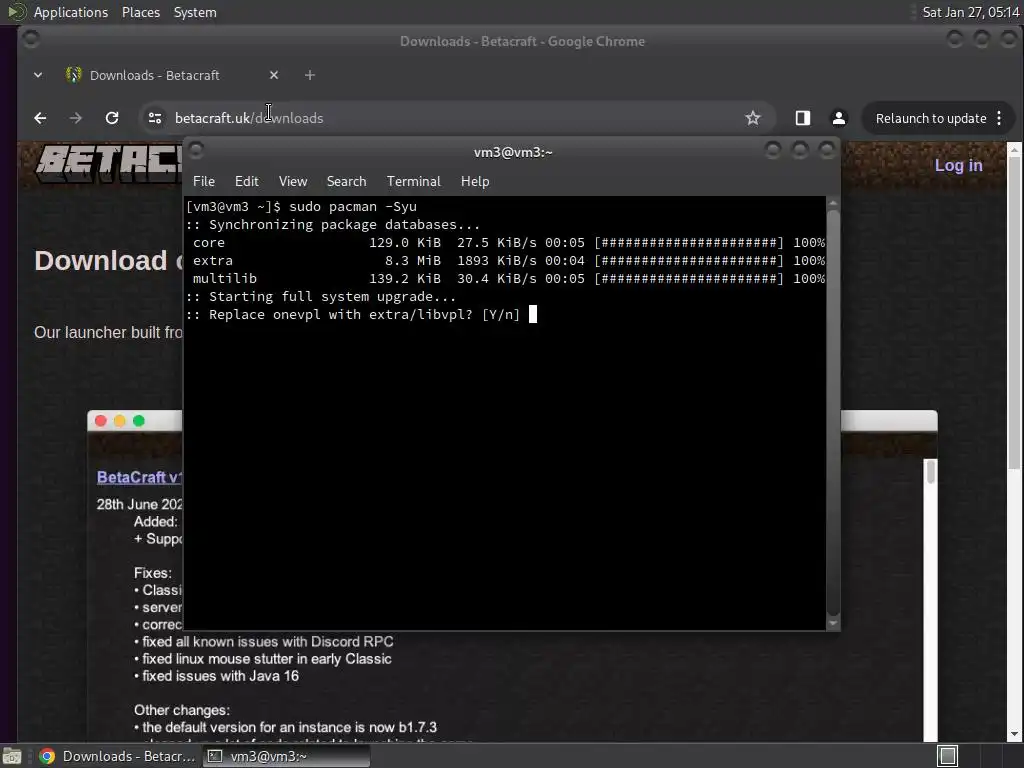Click 'fixed all known issues with Discord RPC'
1024x768 pixels.
coord(268,642)
